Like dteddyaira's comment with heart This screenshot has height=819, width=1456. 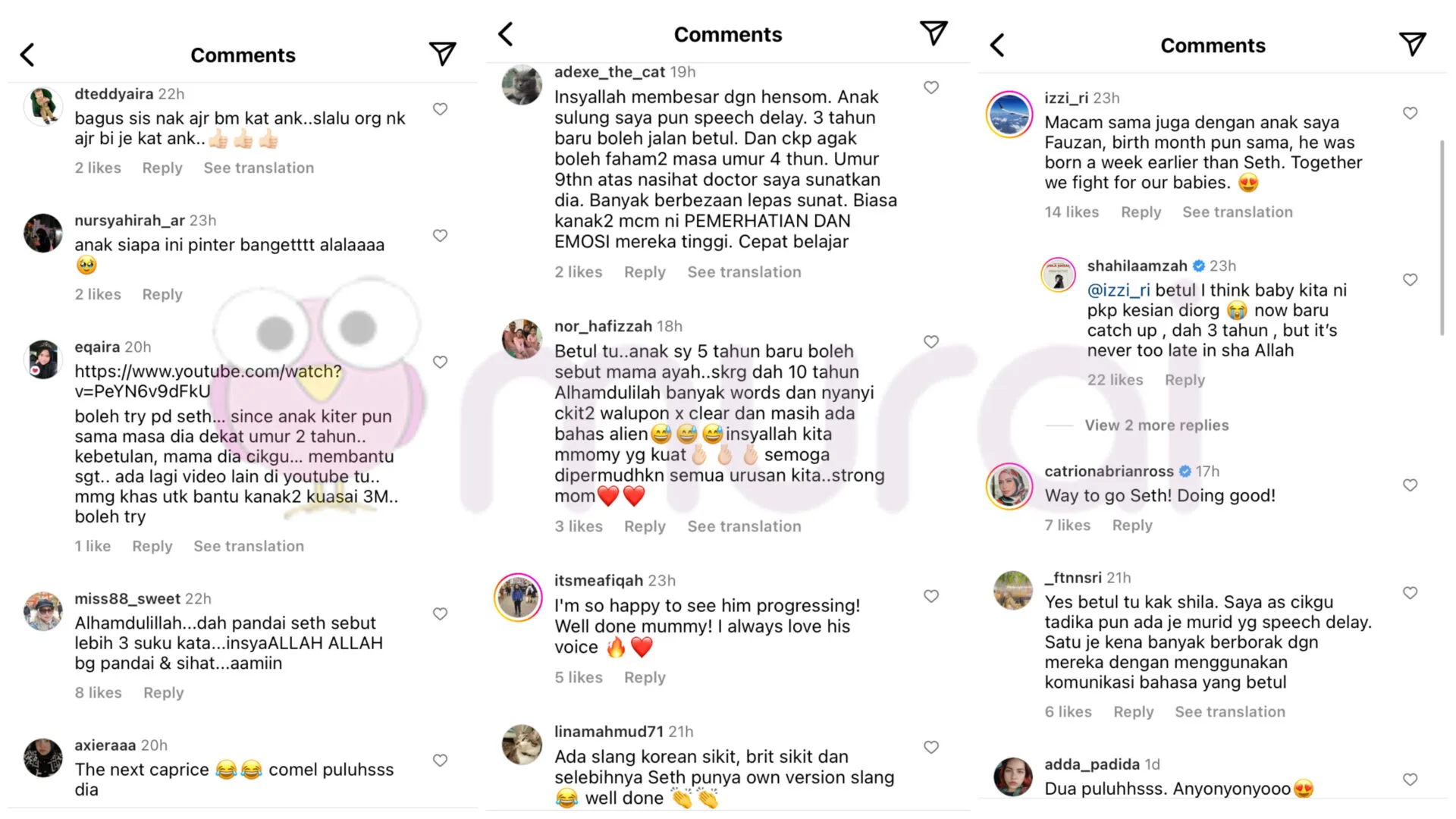(440, 109)
